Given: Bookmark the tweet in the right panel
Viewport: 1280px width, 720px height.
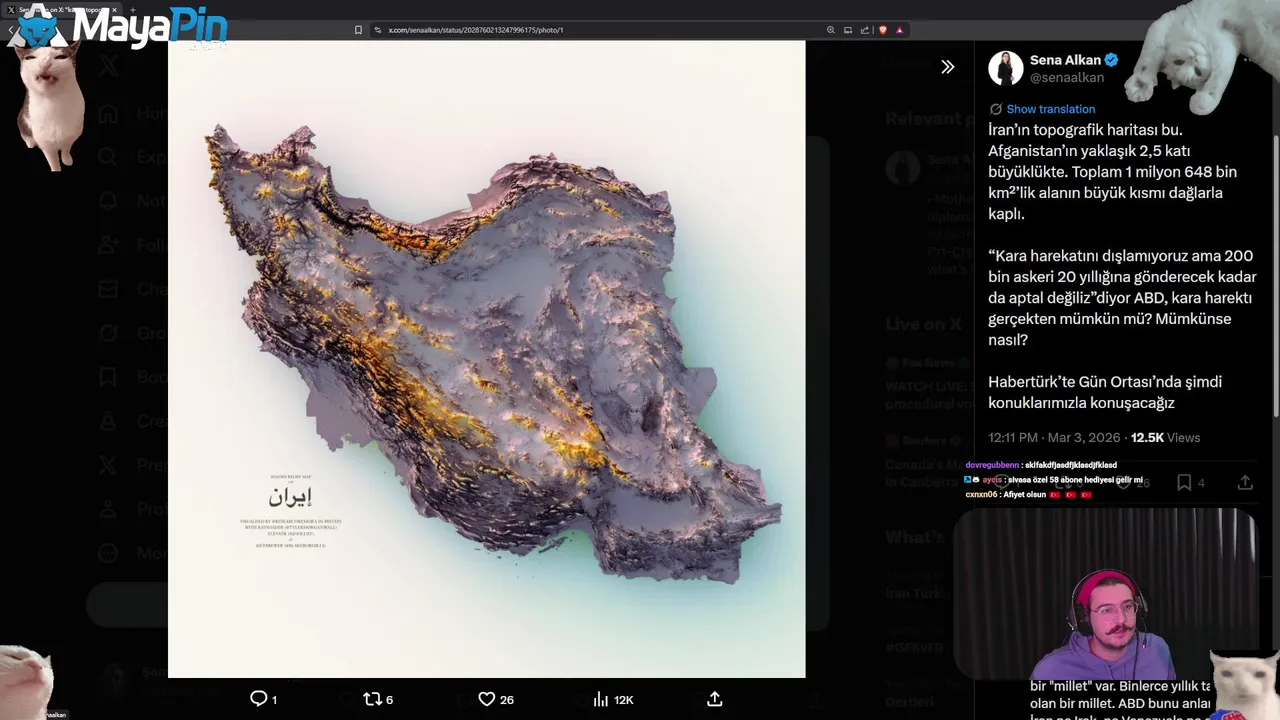Looking at the screenshot, I should tap(1184, 482).
